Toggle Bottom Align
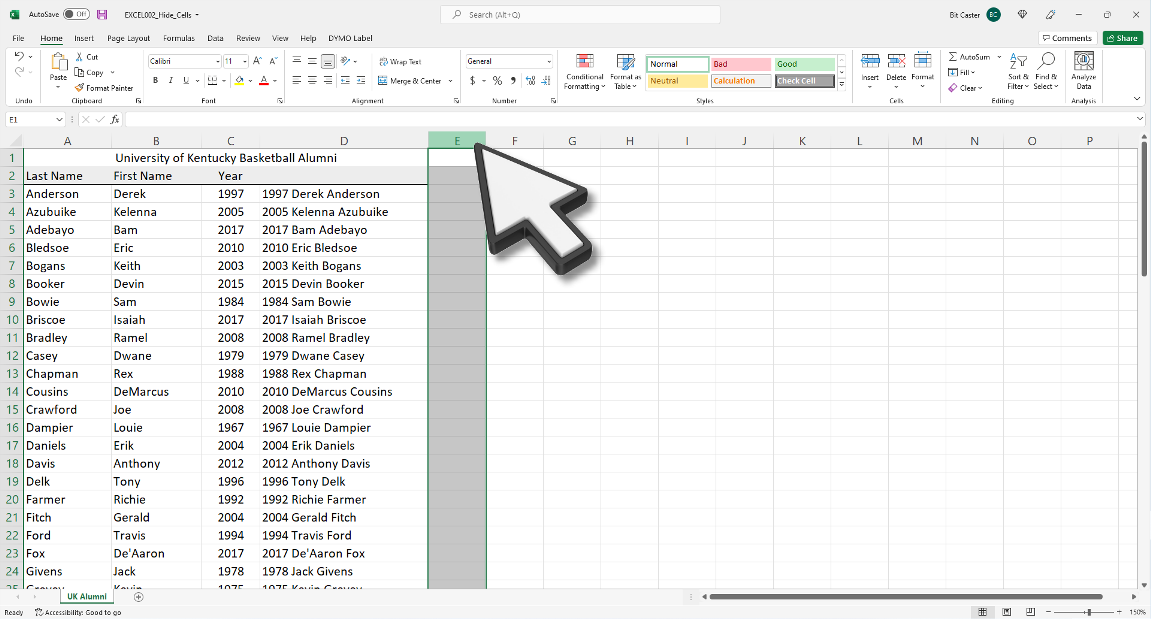1151x619 pixels. [327, 61]
